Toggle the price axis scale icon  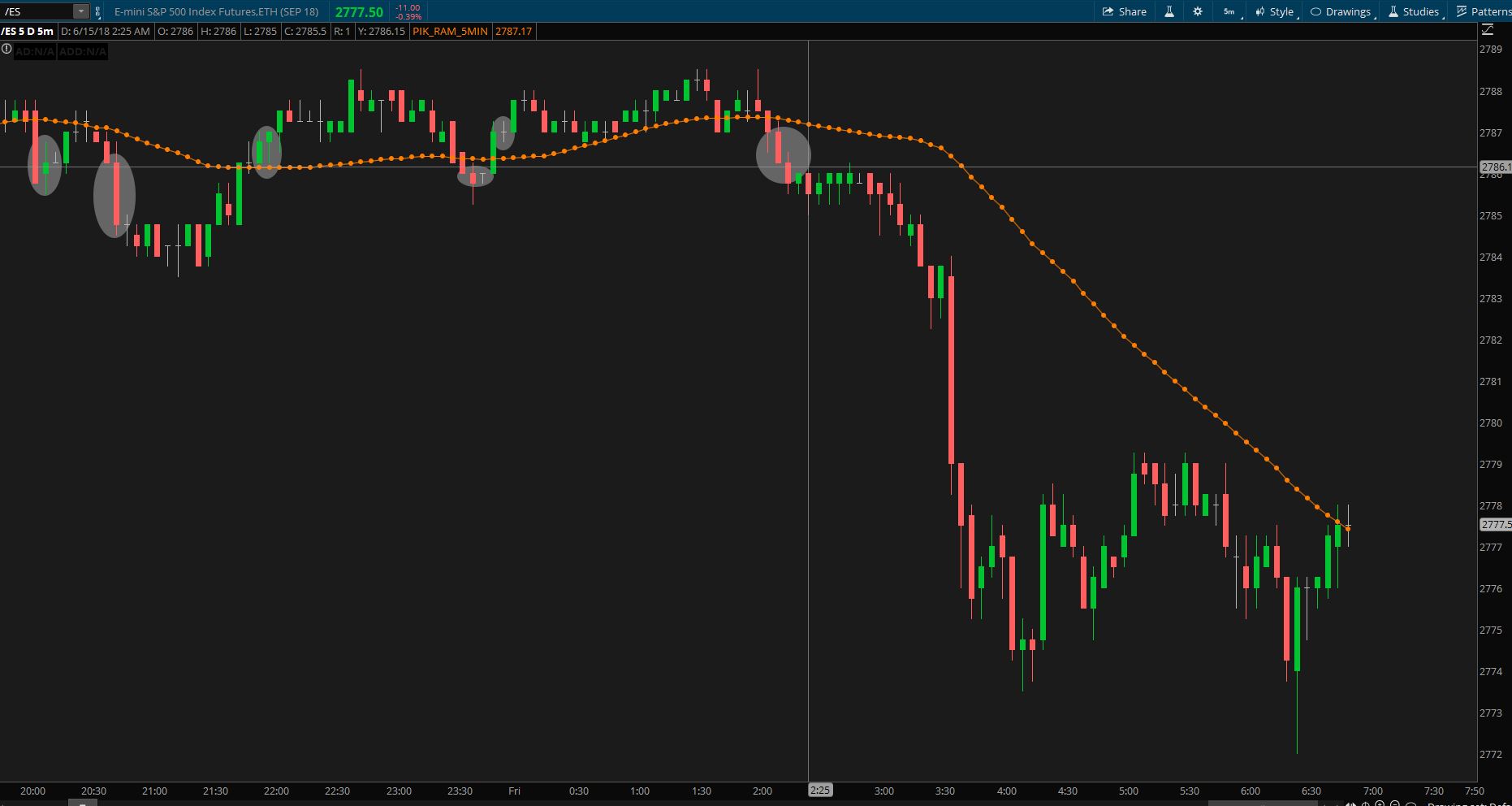(1488, 30)
